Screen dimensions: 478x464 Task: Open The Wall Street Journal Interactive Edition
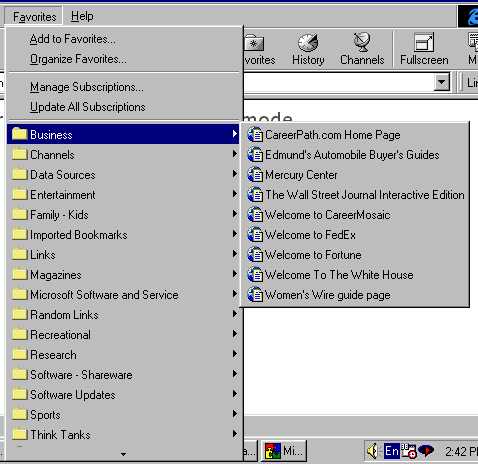click(x=355, y=195)
